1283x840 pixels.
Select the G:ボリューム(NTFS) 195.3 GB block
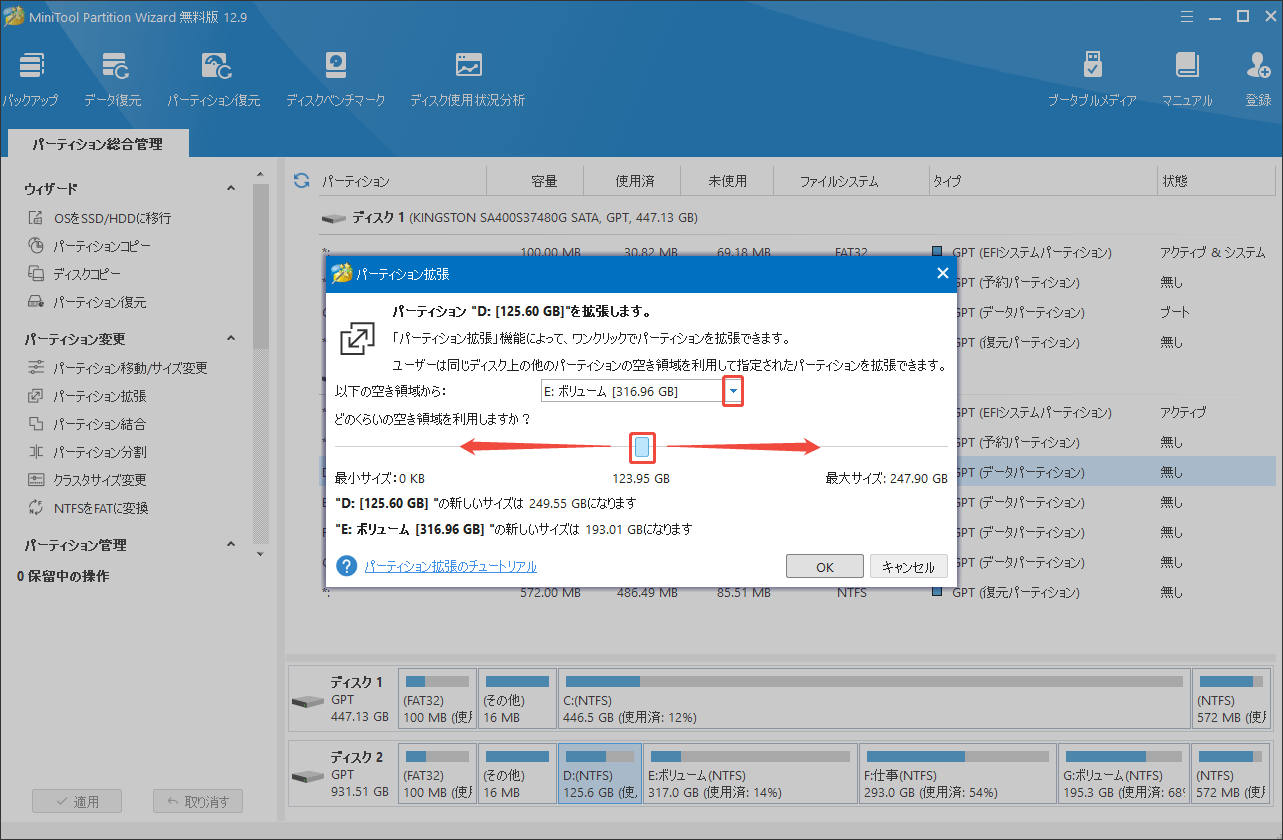pyautogui.click(x=1123, y=774)
